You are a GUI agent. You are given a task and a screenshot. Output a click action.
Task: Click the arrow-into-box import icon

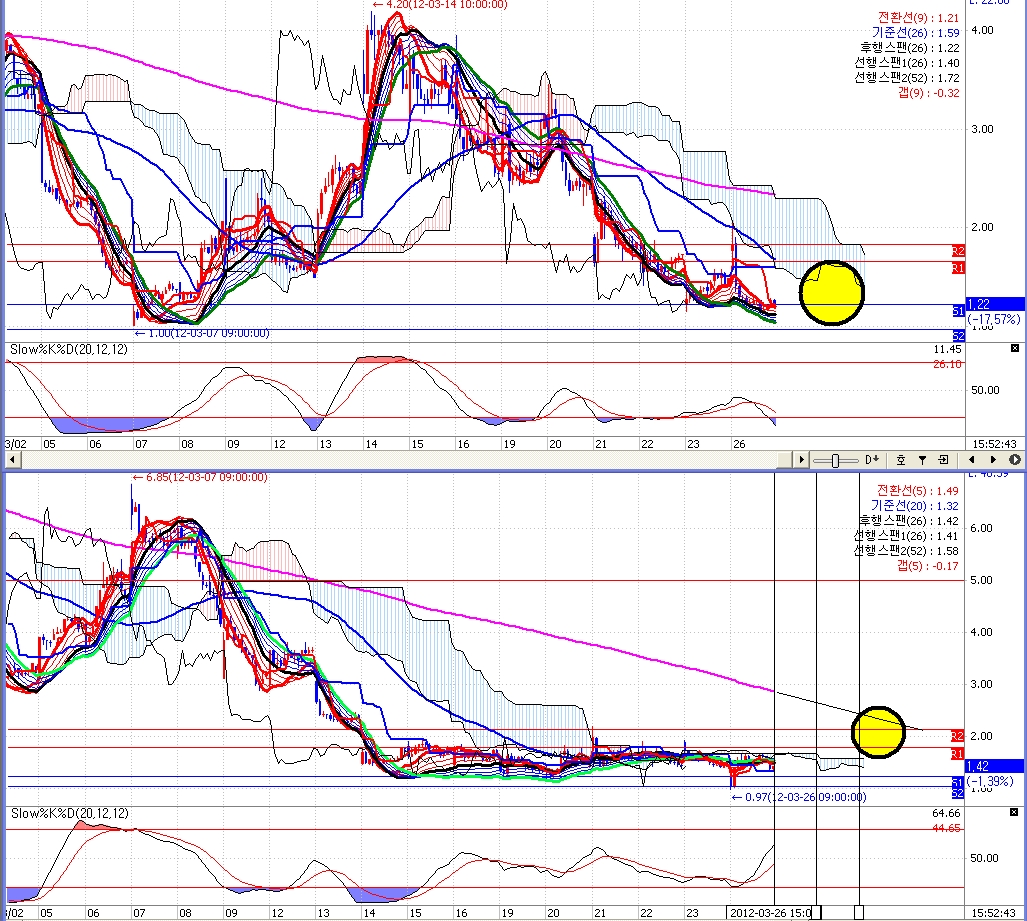point(943,459)
